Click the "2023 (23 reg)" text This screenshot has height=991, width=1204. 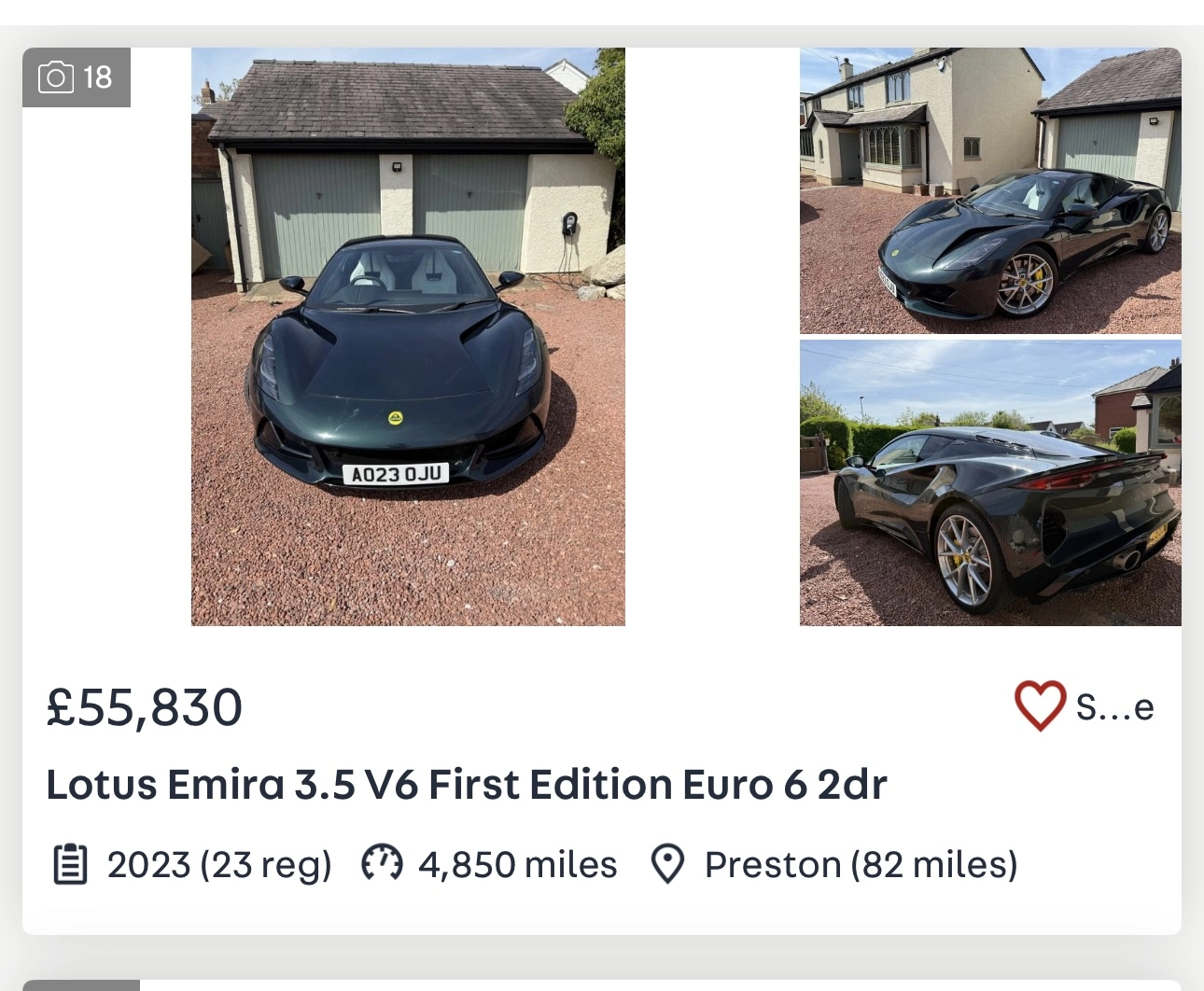tap(219, 865)
